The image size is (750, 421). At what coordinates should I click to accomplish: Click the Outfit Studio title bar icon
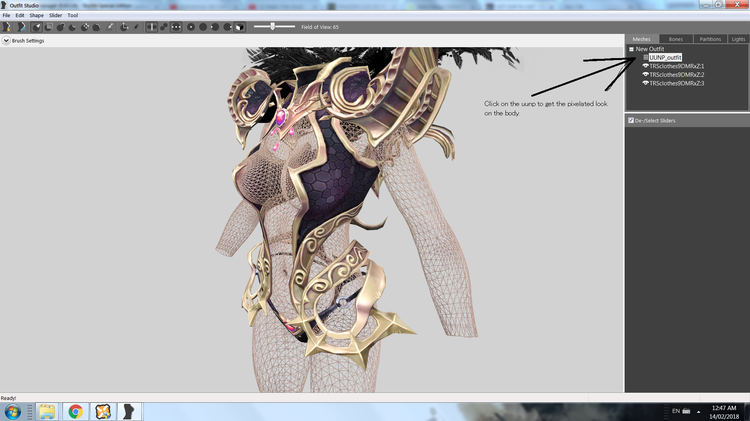point(4,5)
